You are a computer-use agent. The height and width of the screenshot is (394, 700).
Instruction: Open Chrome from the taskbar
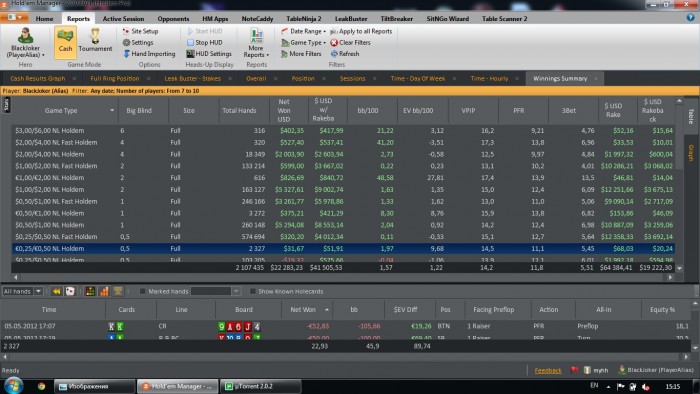pos(42,386)
